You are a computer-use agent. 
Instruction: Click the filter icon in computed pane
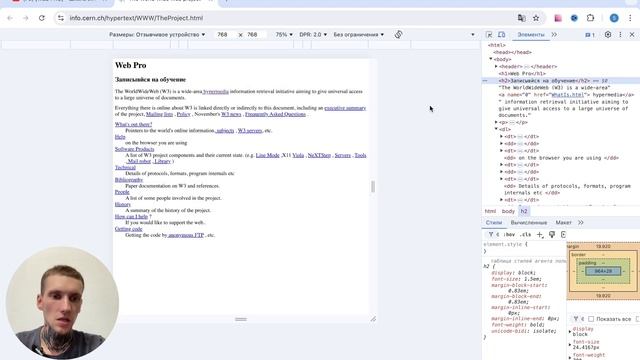coord(576,319)
